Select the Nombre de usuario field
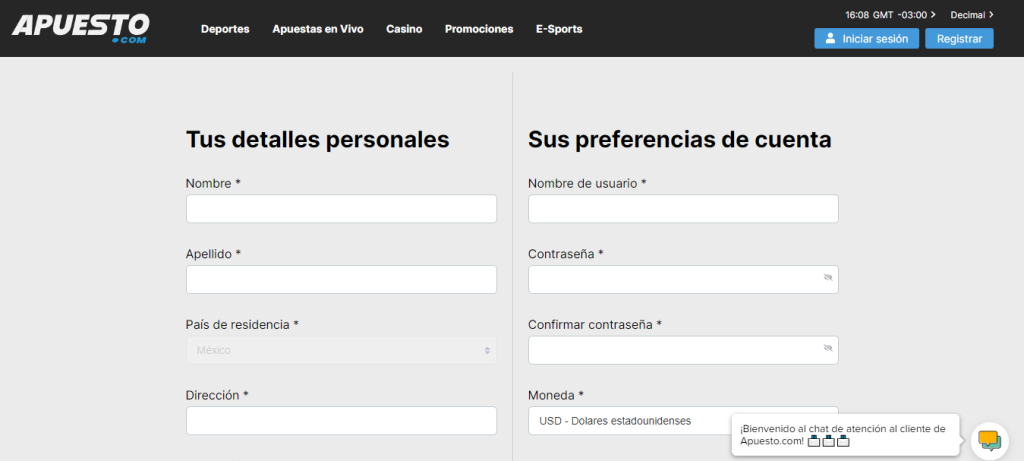The width and height of the screenshot is (1024, 461). click(x=683, y=208)
